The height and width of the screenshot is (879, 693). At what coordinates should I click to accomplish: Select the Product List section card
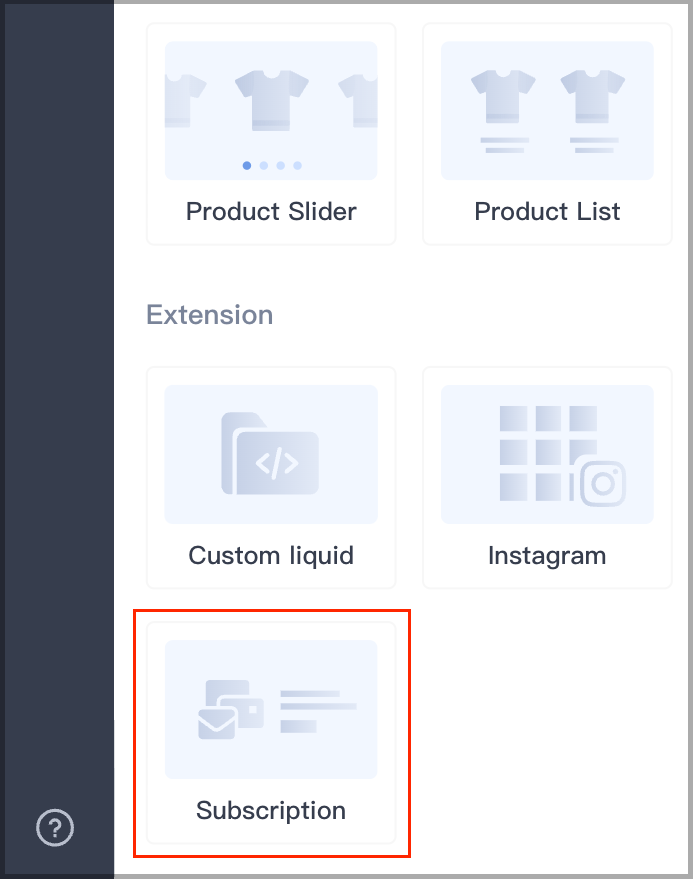click(547, 134)
